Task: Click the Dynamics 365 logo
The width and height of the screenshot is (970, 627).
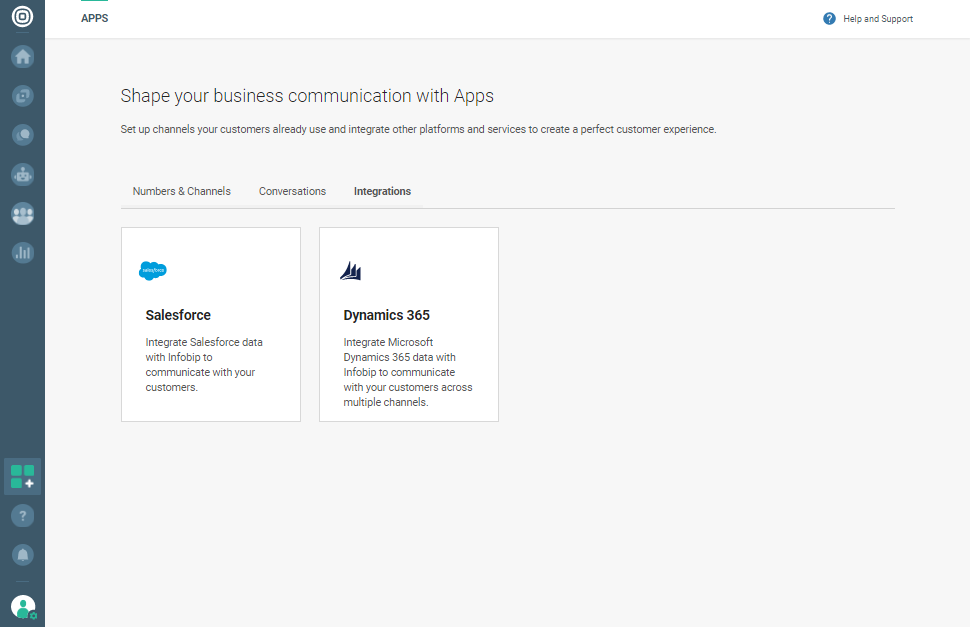Action: click(x=351, y=271)
